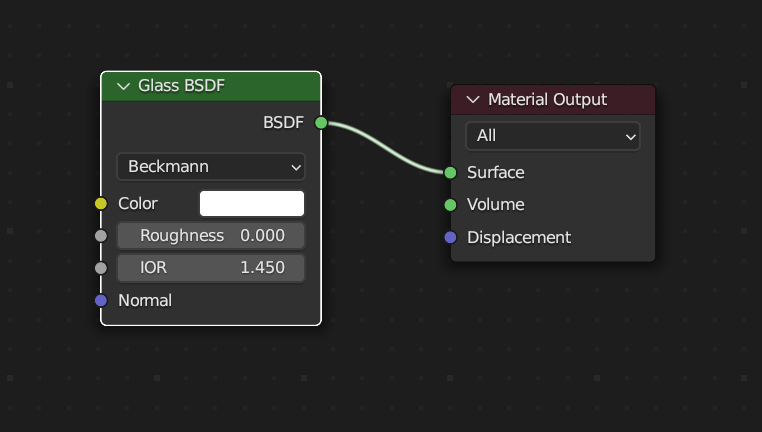Click the purple Displacement input socket
The height and width of the screenshot is (432, 762).
[x=450, y=237]
